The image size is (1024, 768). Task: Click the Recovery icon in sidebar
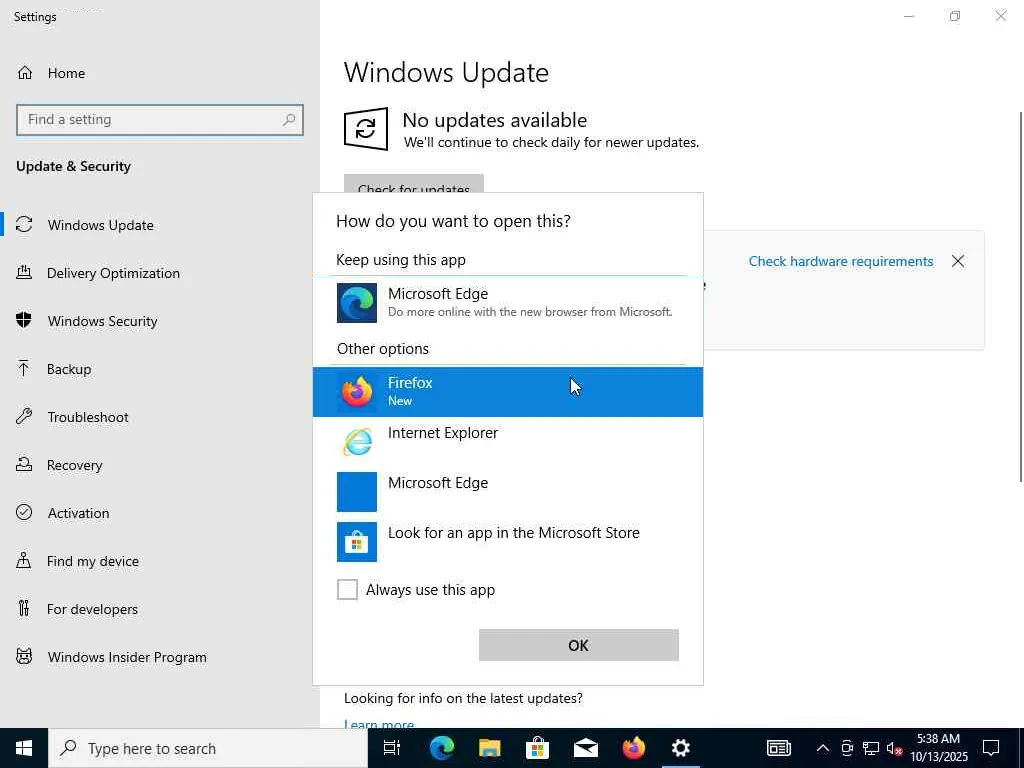pyautogui.click(x=24, y=464)
